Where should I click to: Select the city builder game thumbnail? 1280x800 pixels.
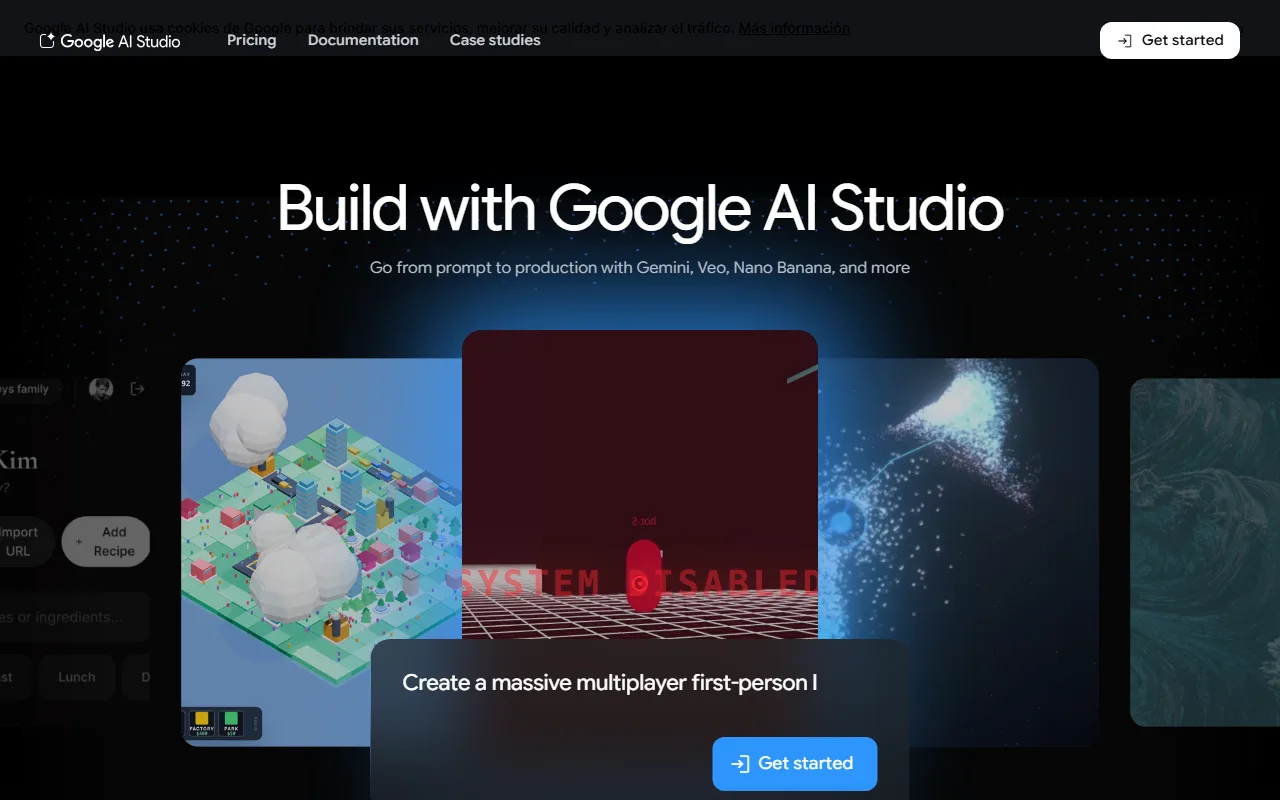tap(321, 552)
